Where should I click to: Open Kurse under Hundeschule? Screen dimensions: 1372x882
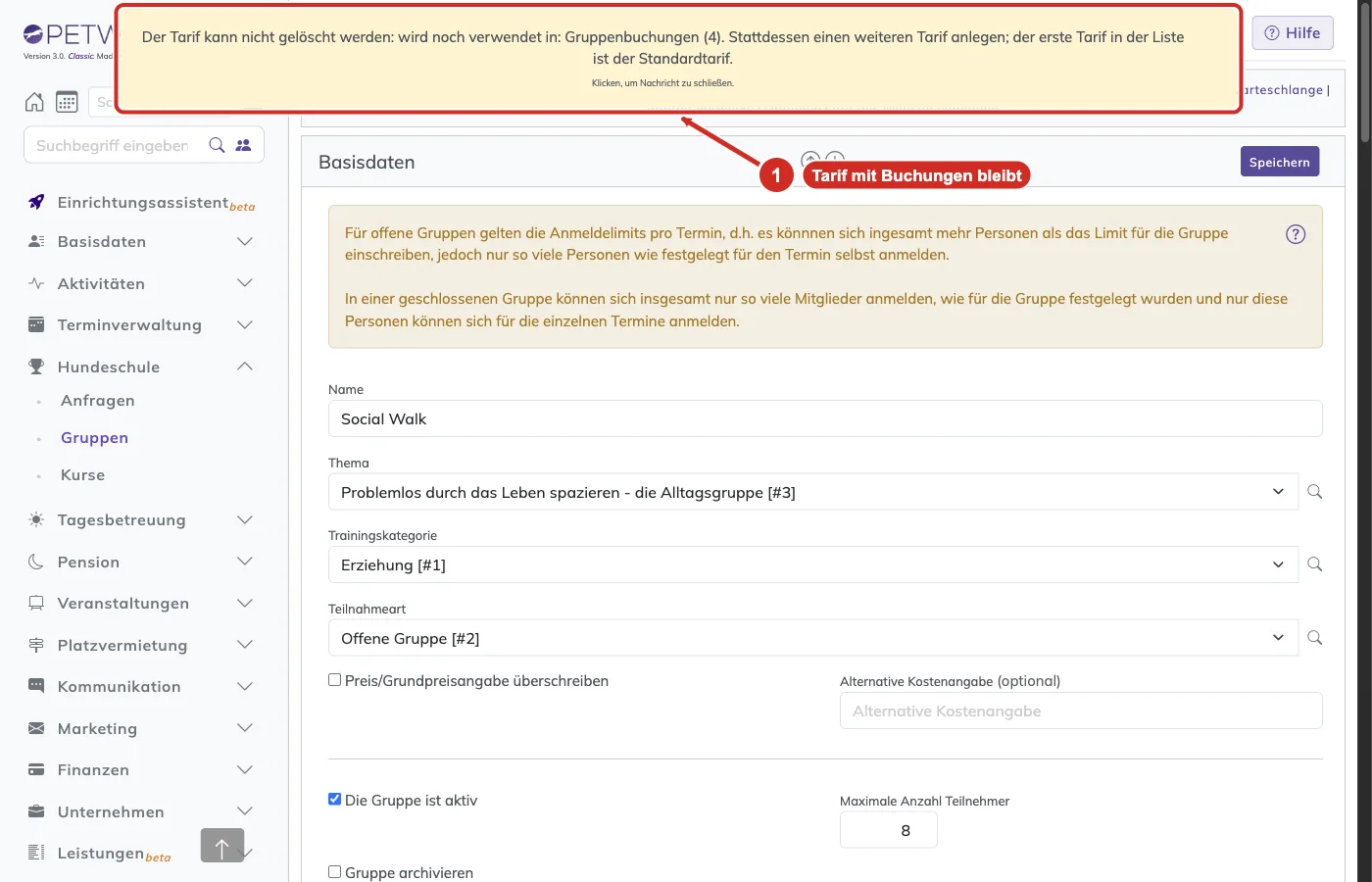[x=82, y=474]
